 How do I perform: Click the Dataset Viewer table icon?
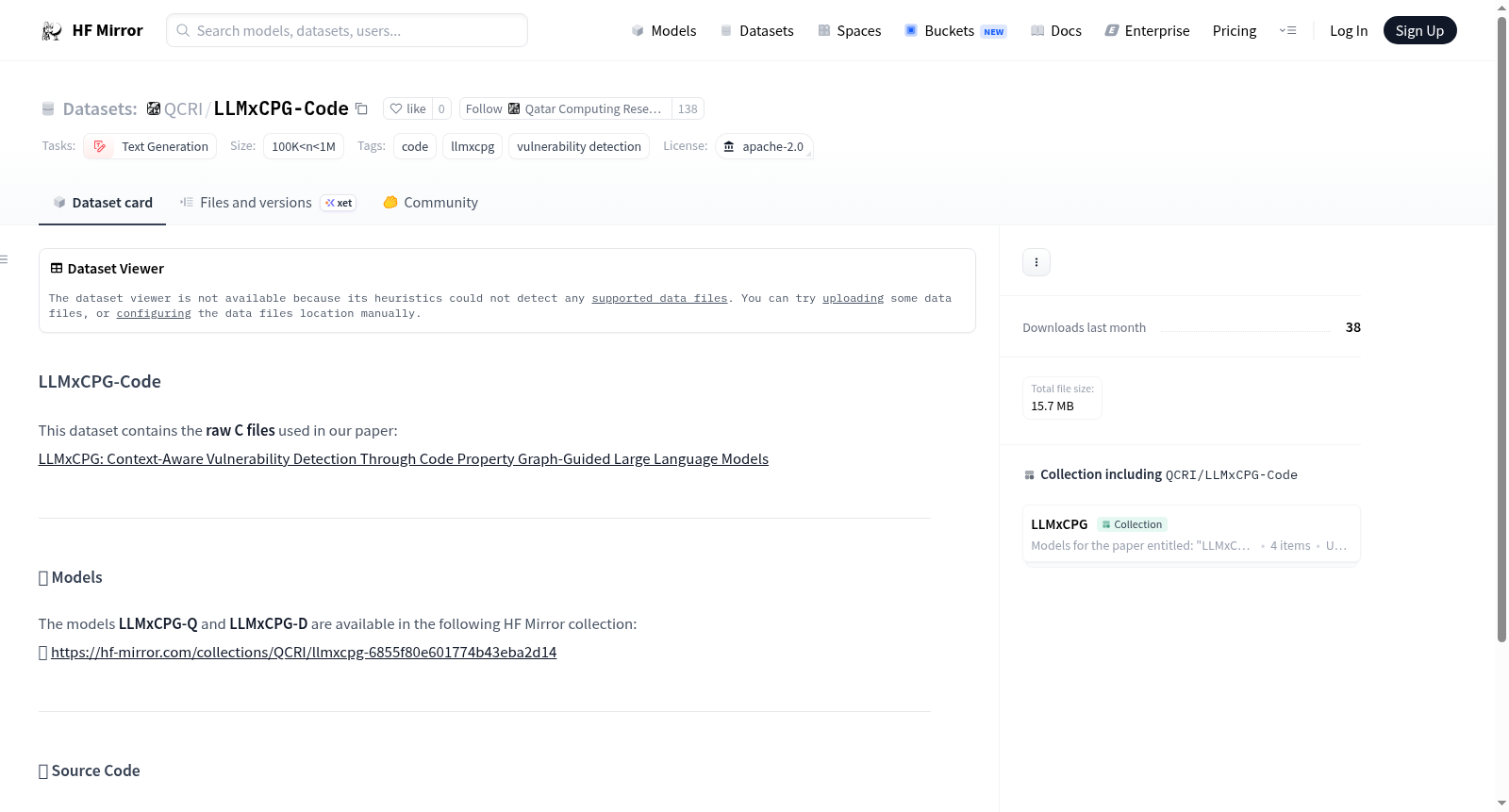click(57, 269)
